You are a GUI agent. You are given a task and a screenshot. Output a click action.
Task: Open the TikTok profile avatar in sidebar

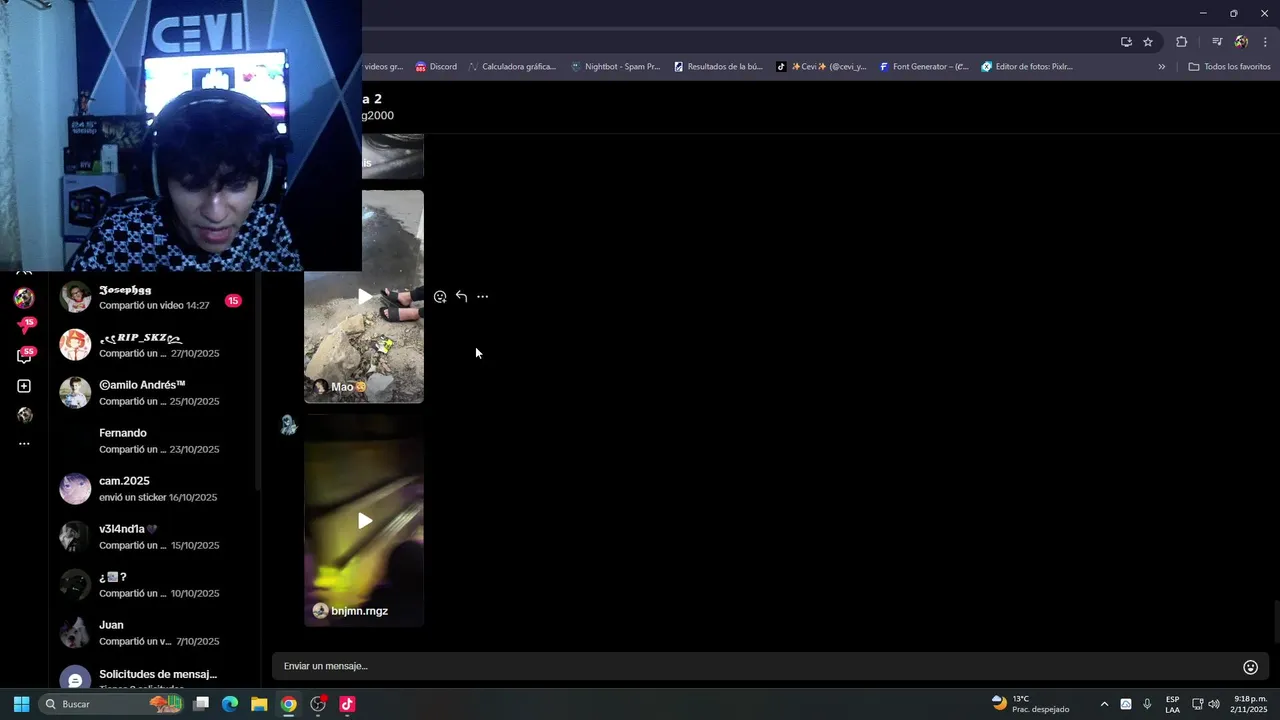[x=24, y=415]
